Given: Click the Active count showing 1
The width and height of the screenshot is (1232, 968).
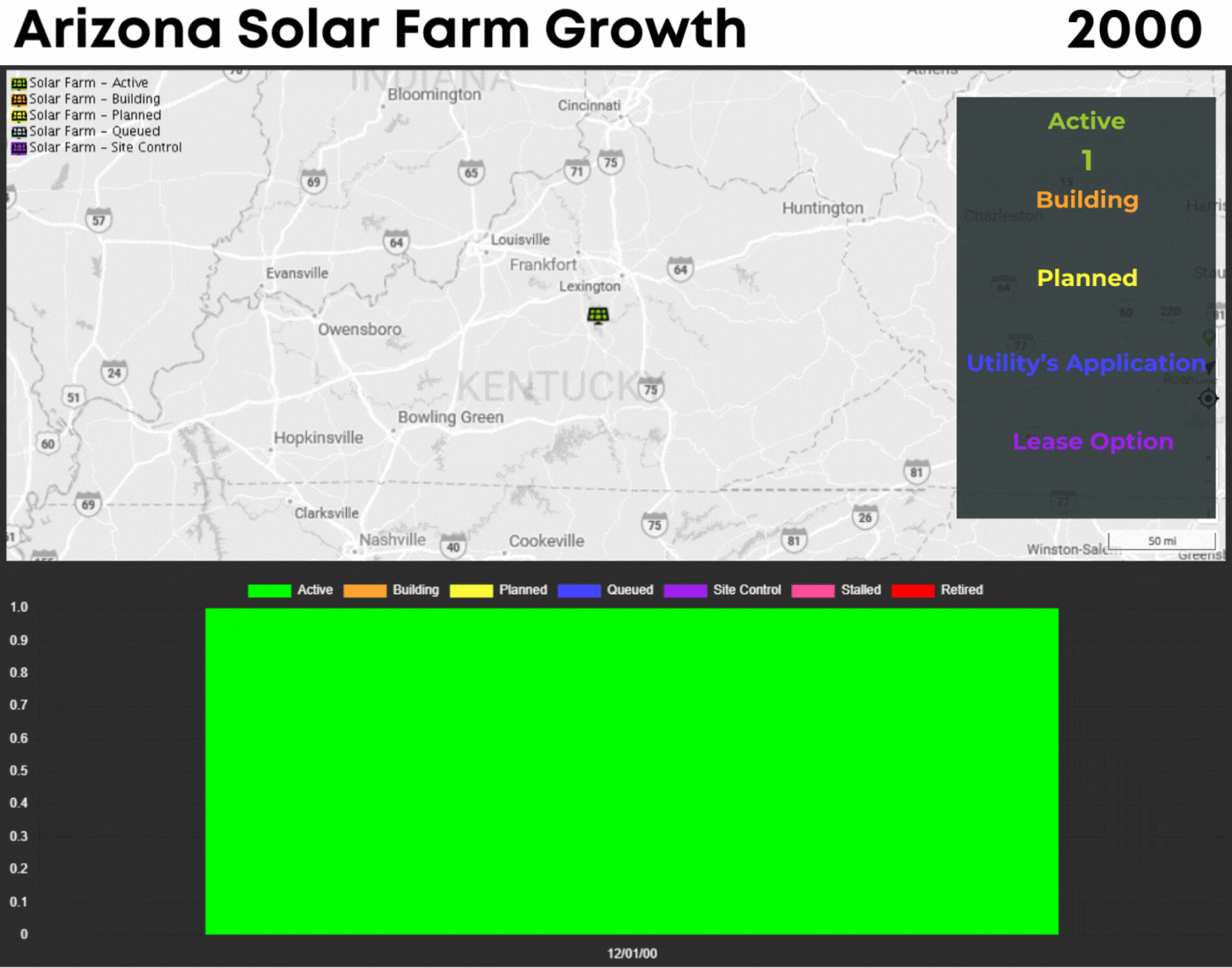Looking at the screenshot, I should [x=1087, y=160].
